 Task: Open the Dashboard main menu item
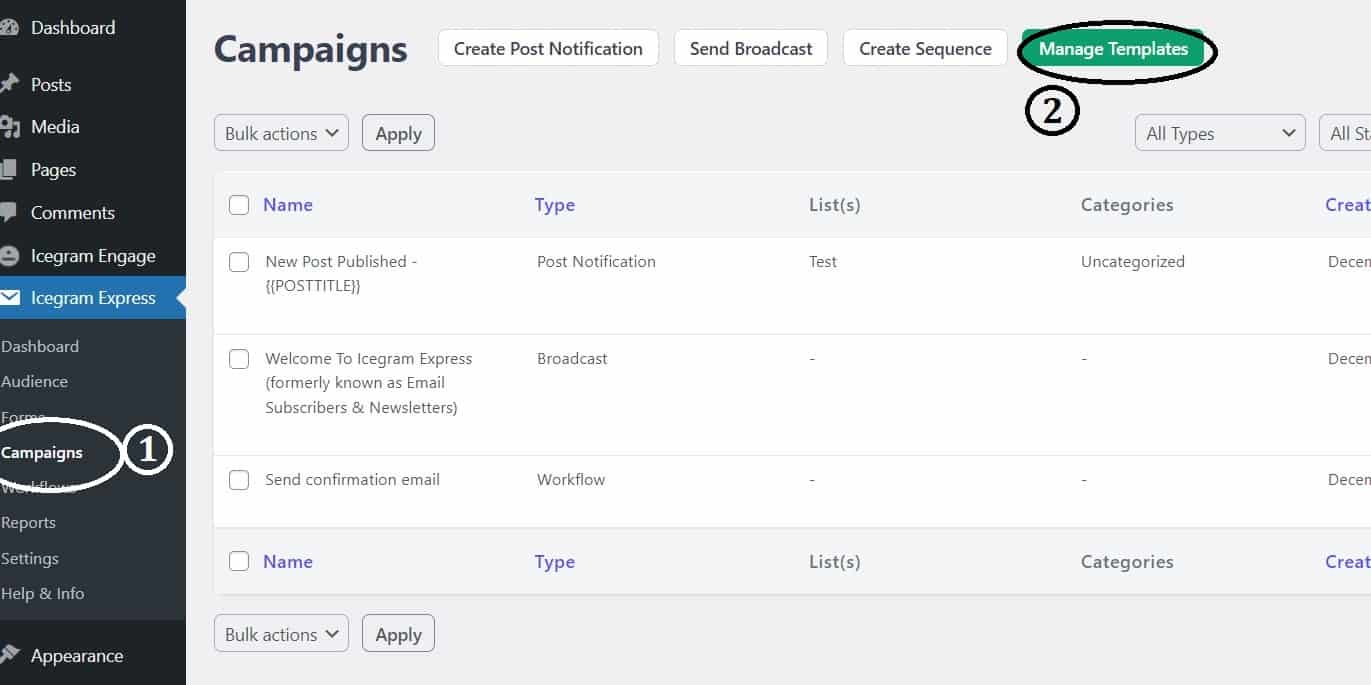[x=73, y=28]
